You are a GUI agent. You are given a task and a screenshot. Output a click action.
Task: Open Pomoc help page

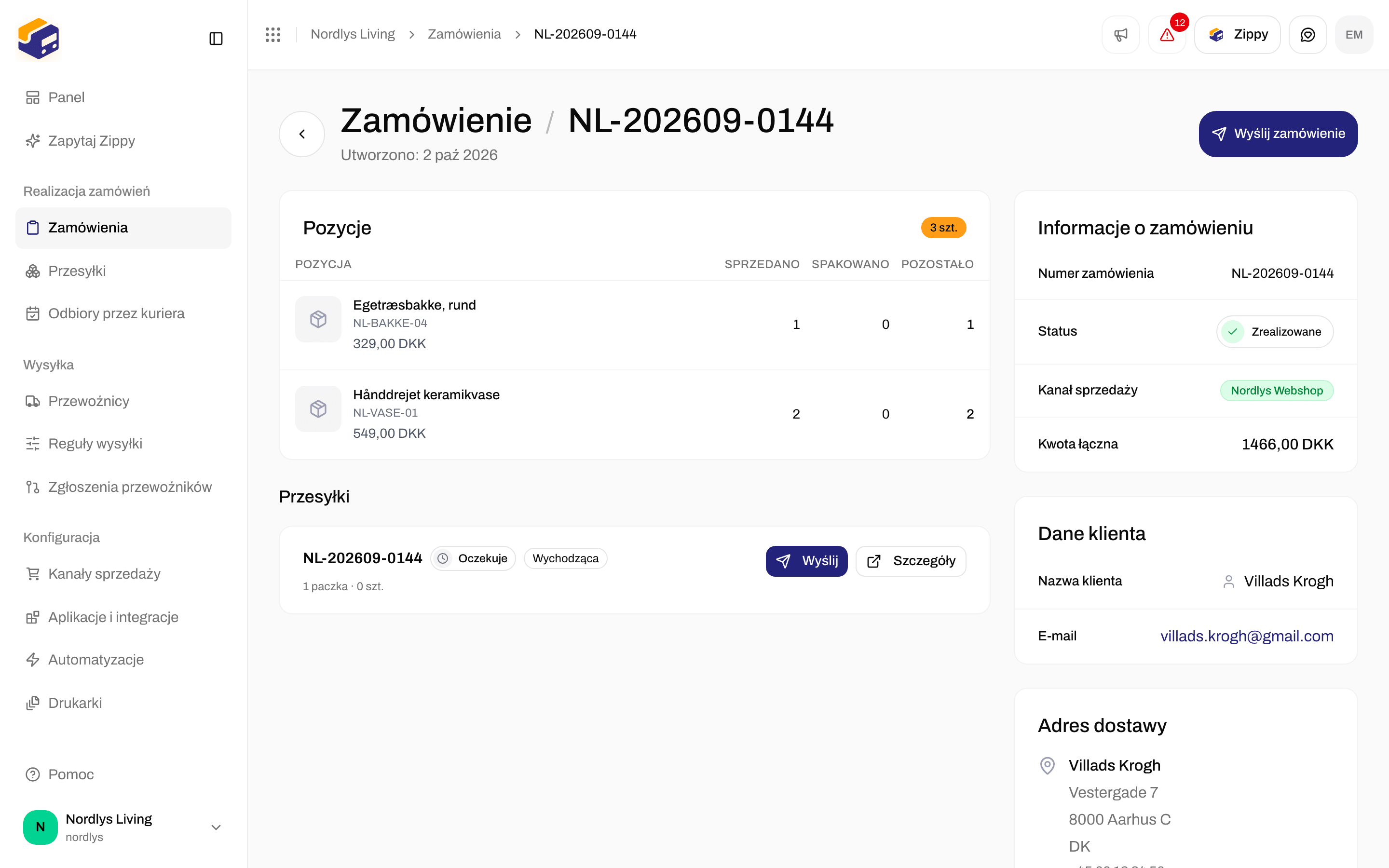tap(123, 774)
